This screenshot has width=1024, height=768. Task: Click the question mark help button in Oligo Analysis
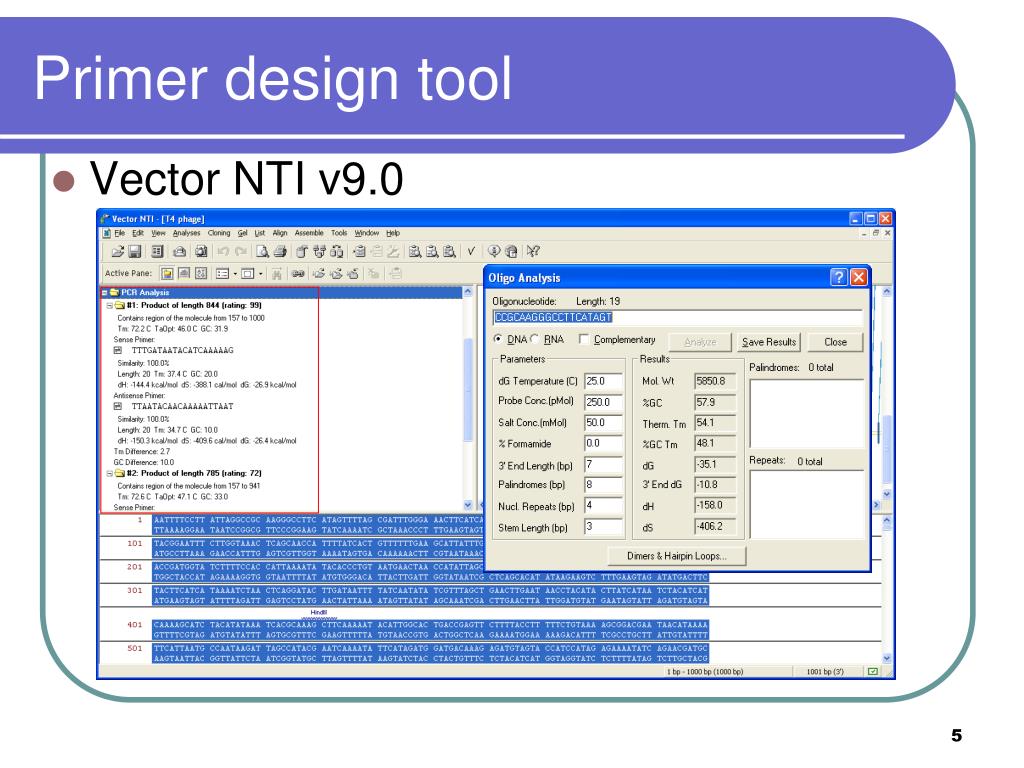(839, 278)
